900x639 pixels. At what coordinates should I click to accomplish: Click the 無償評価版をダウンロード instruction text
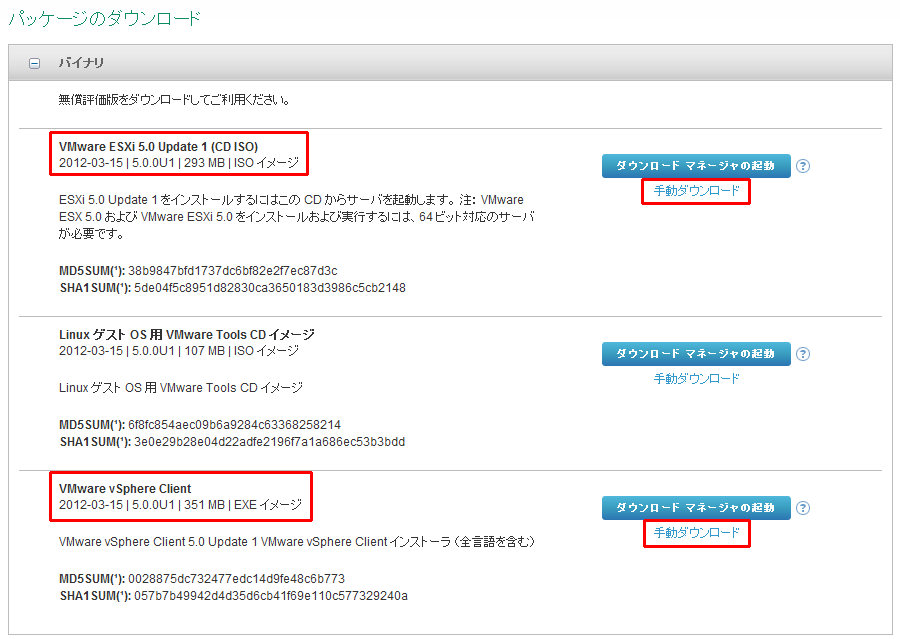click(x=174, y=100)
